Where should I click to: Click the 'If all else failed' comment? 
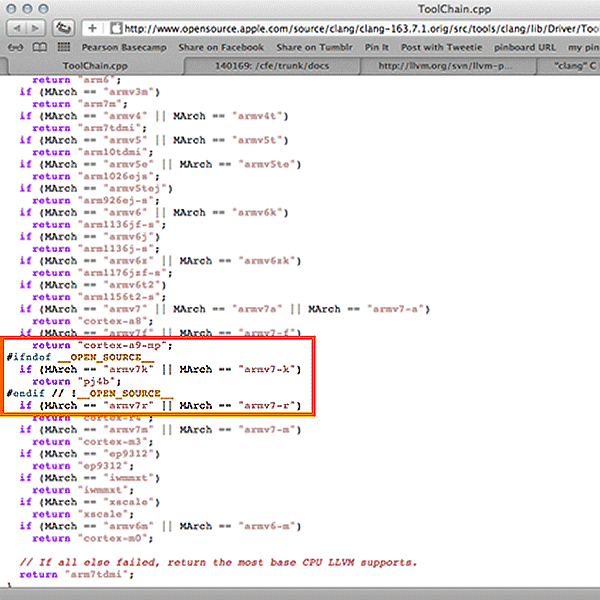218,562
